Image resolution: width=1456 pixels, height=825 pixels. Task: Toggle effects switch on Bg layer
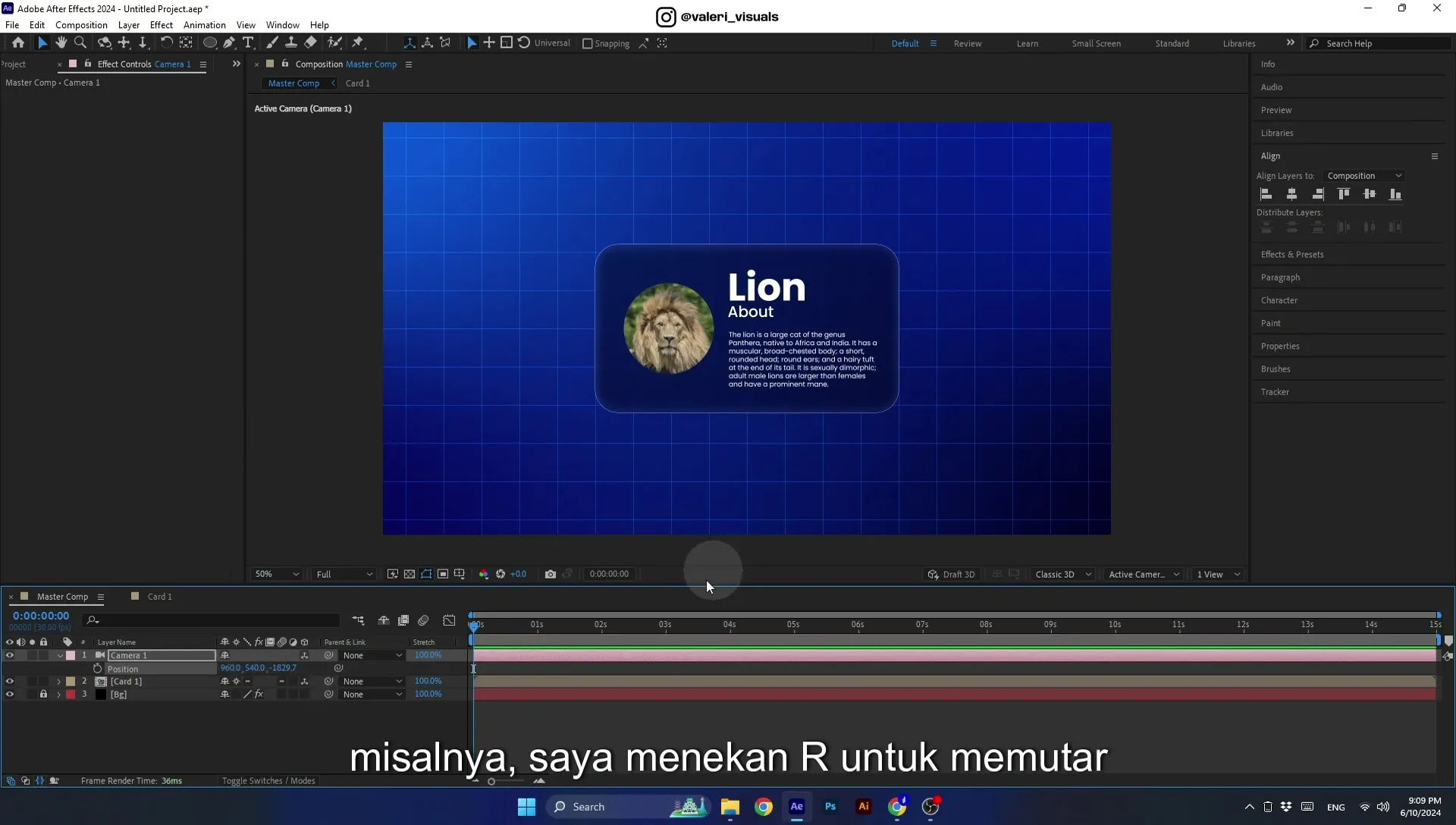tap(259, 694)
